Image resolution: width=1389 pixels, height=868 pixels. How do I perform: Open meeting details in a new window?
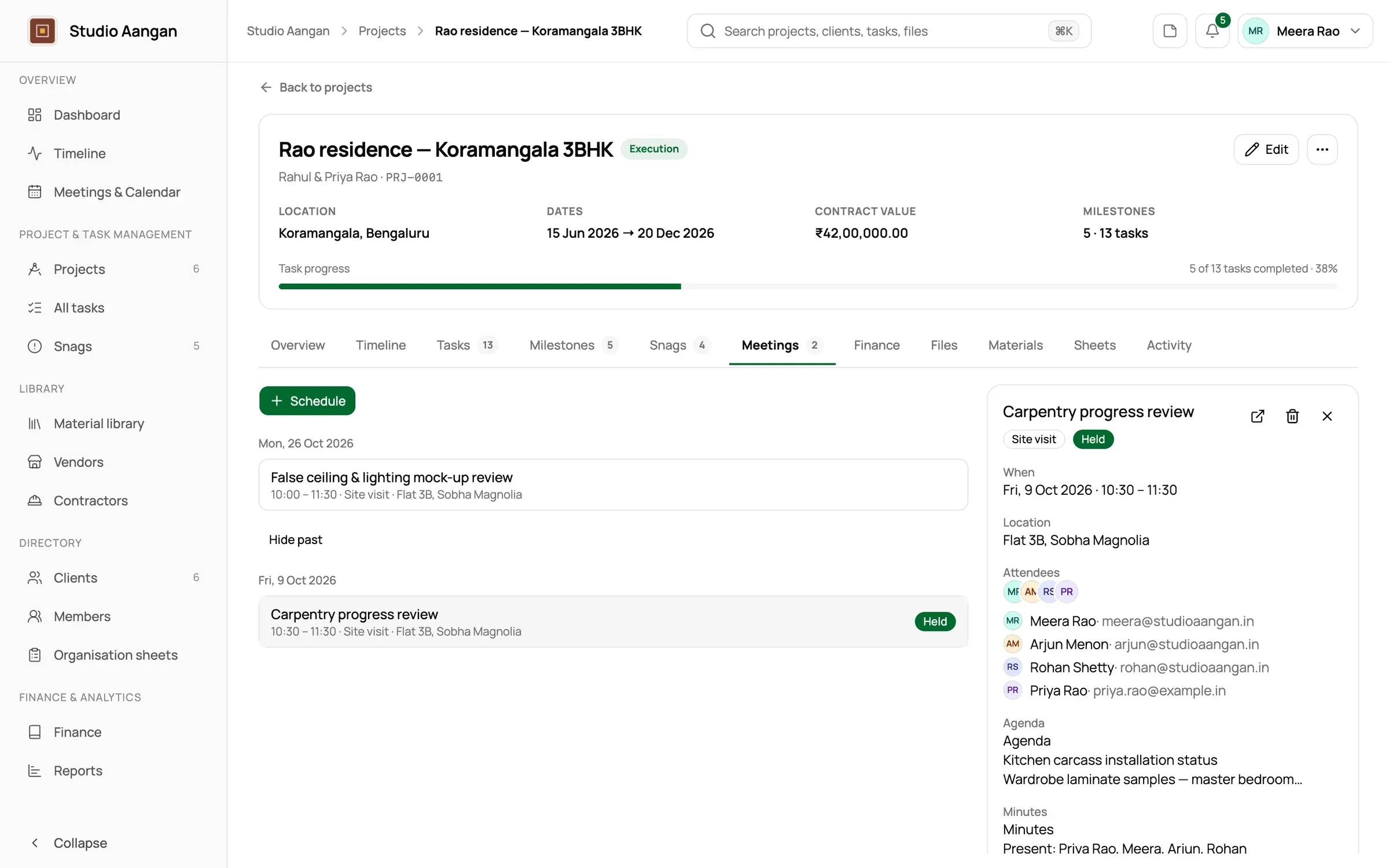pyautogui.click(x=1257, y=416)
